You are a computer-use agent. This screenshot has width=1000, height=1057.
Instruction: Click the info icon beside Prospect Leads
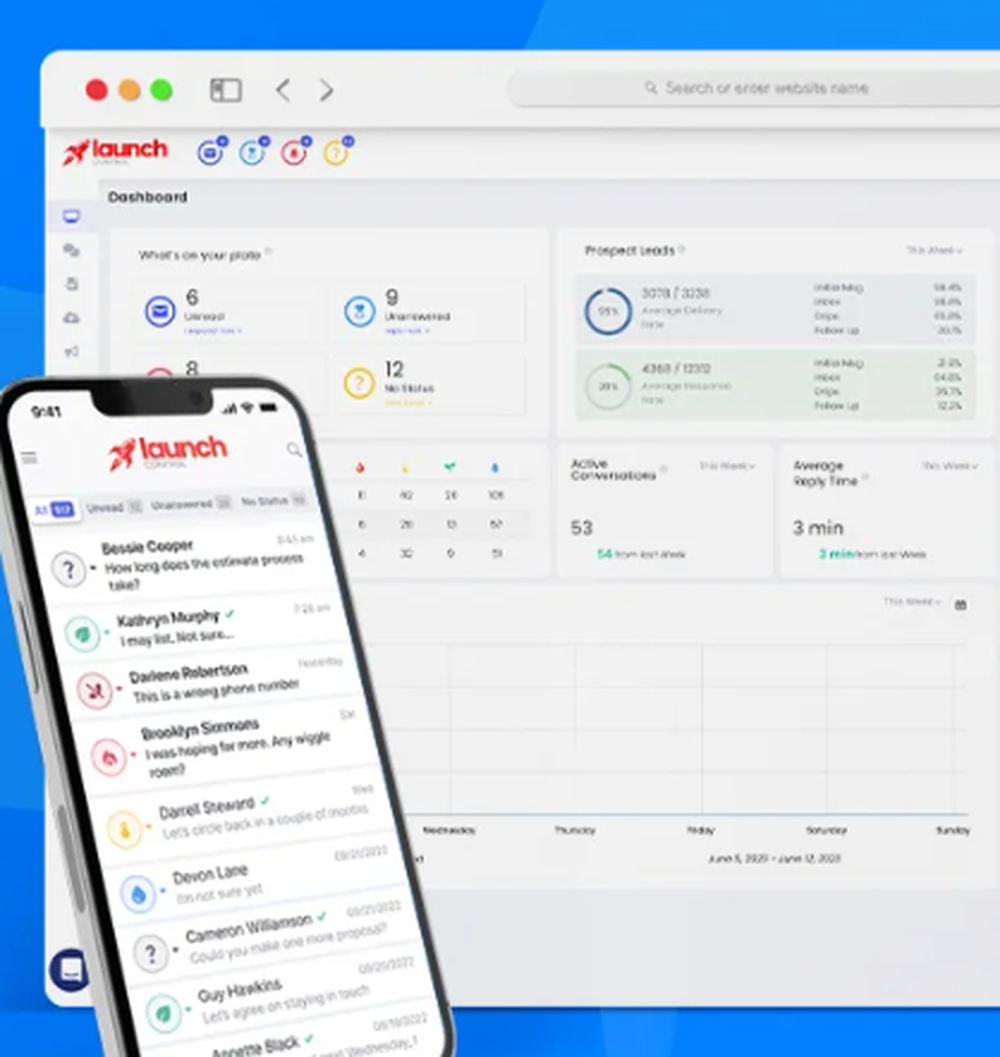click(x=682, y=249)
